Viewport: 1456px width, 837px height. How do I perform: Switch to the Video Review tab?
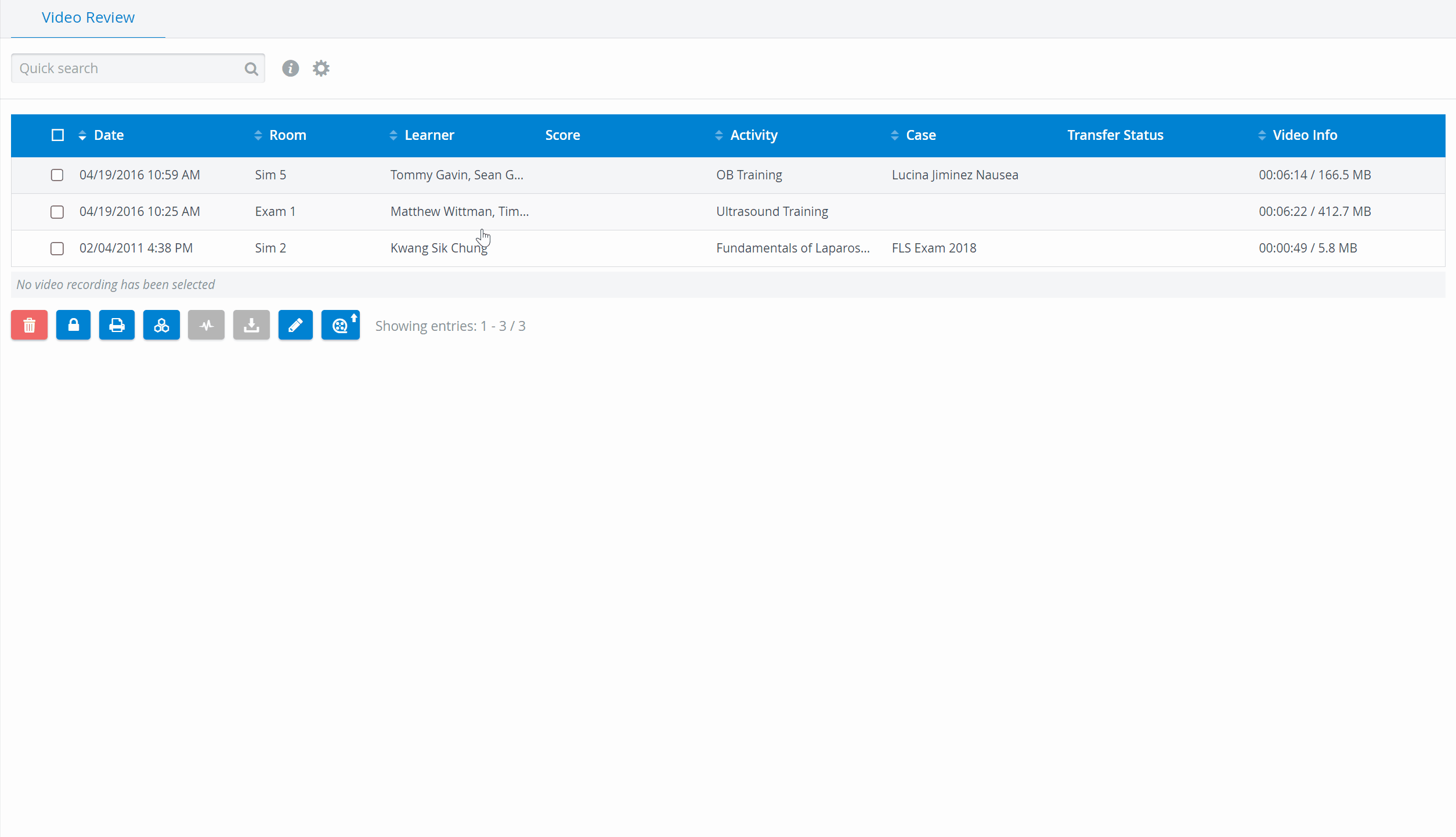tap(88, 18)
